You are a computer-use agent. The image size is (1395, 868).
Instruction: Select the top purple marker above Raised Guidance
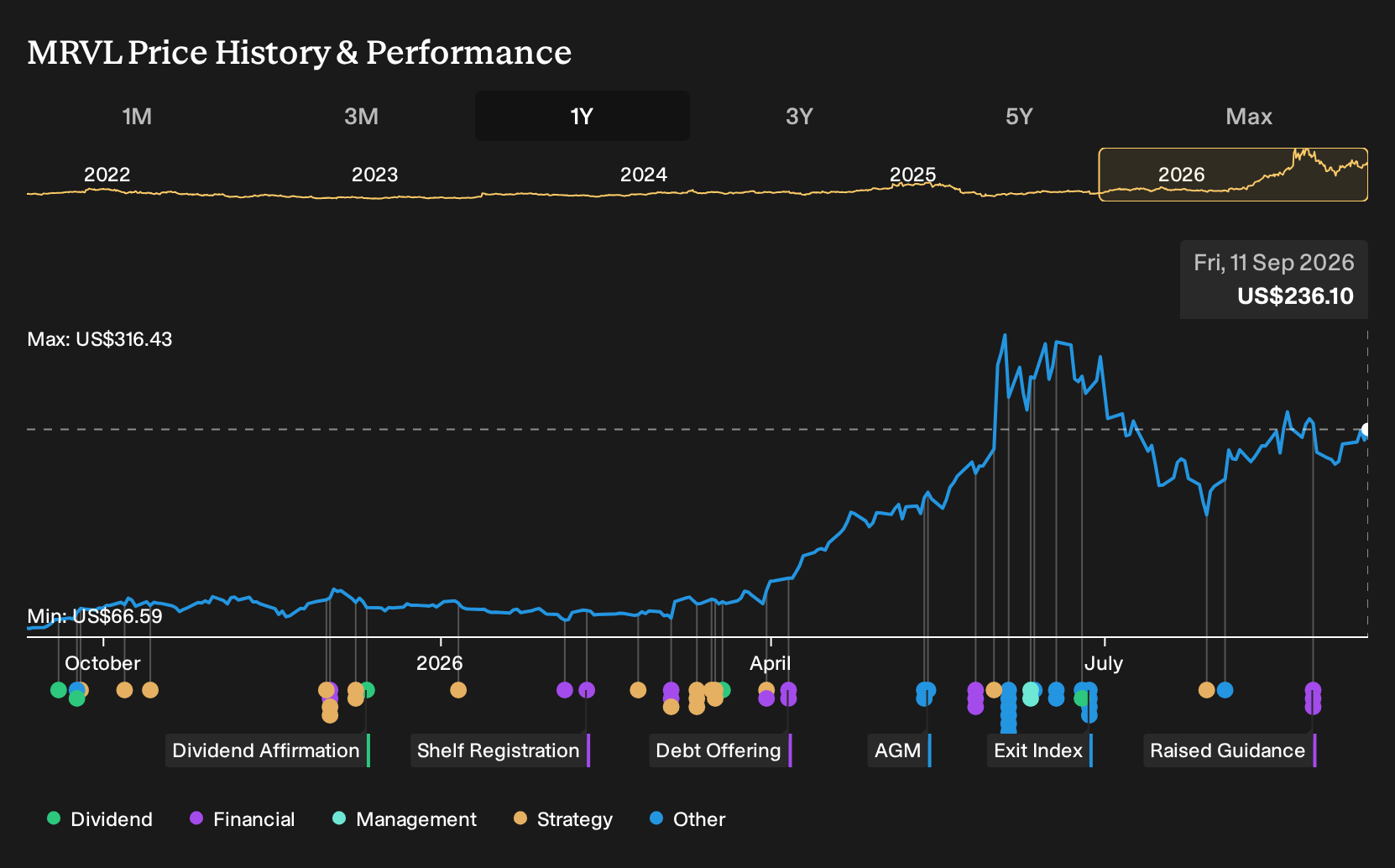click(x=1313, y=690)
